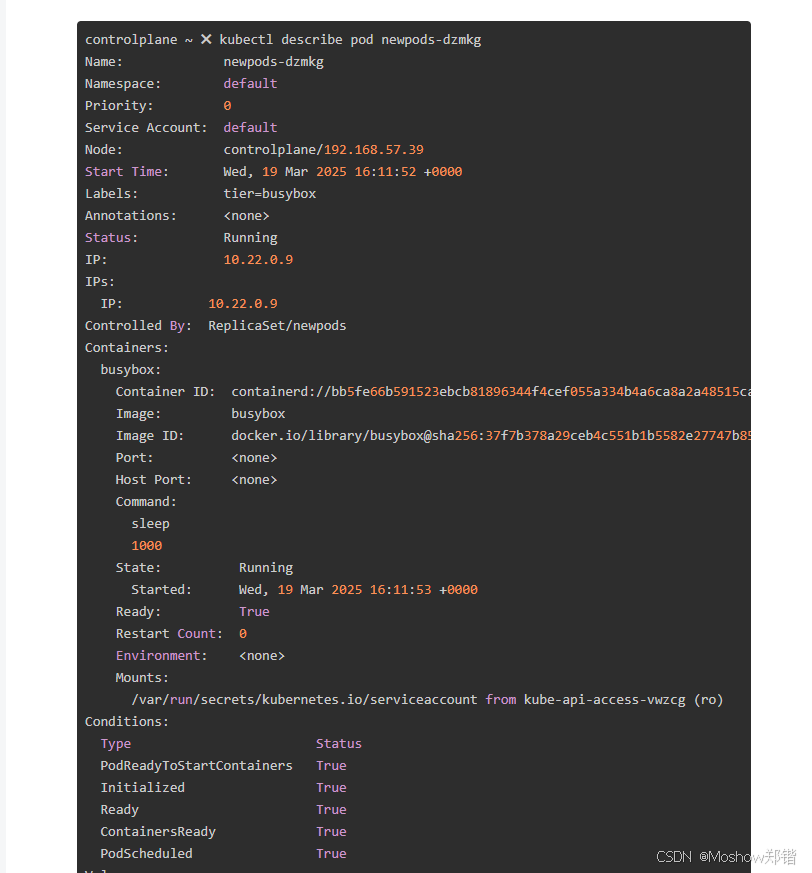Viewport: 812px width, 873px height.
Task: Click container State value Running
Action: (x=266, y=568)
